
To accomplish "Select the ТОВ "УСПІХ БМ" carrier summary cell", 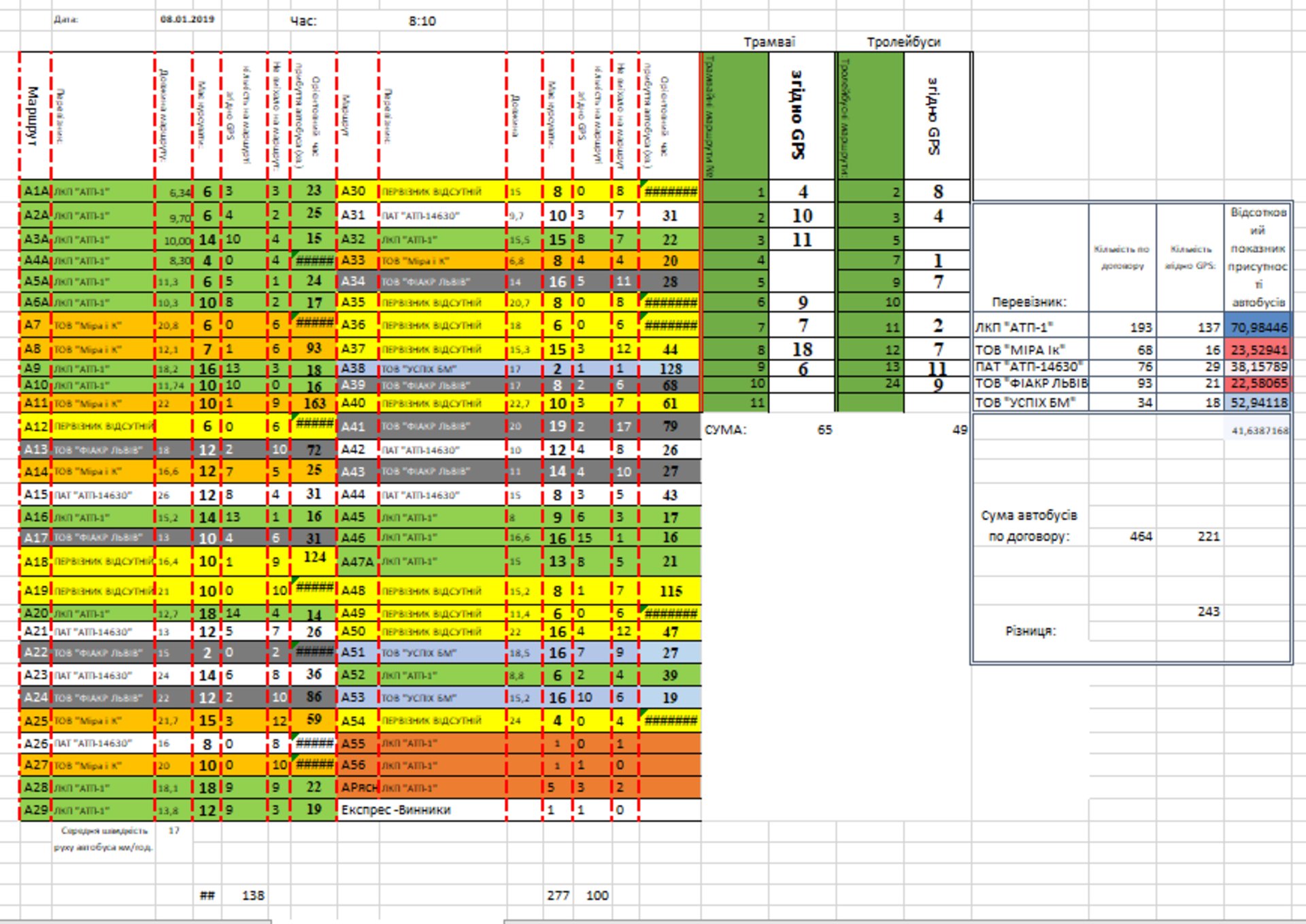I will coord(1030,402).
